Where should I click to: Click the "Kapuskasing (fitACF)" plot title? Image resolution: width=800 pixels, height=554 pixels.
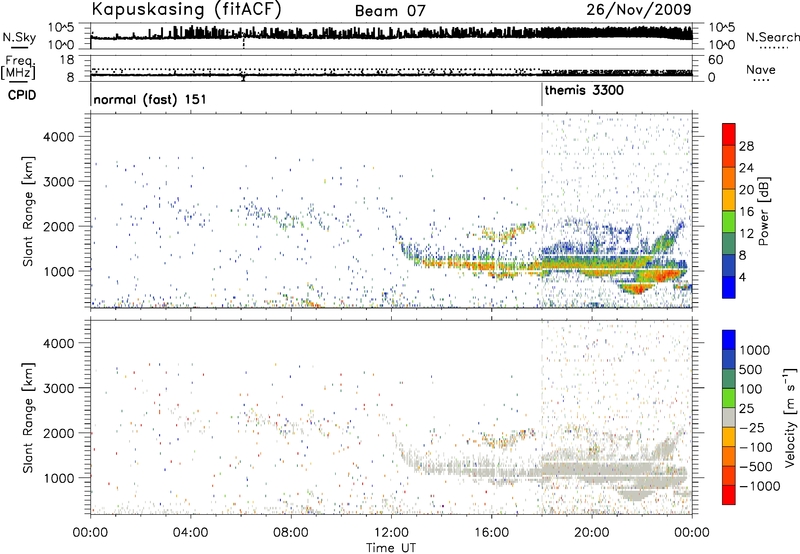[186, 9]
